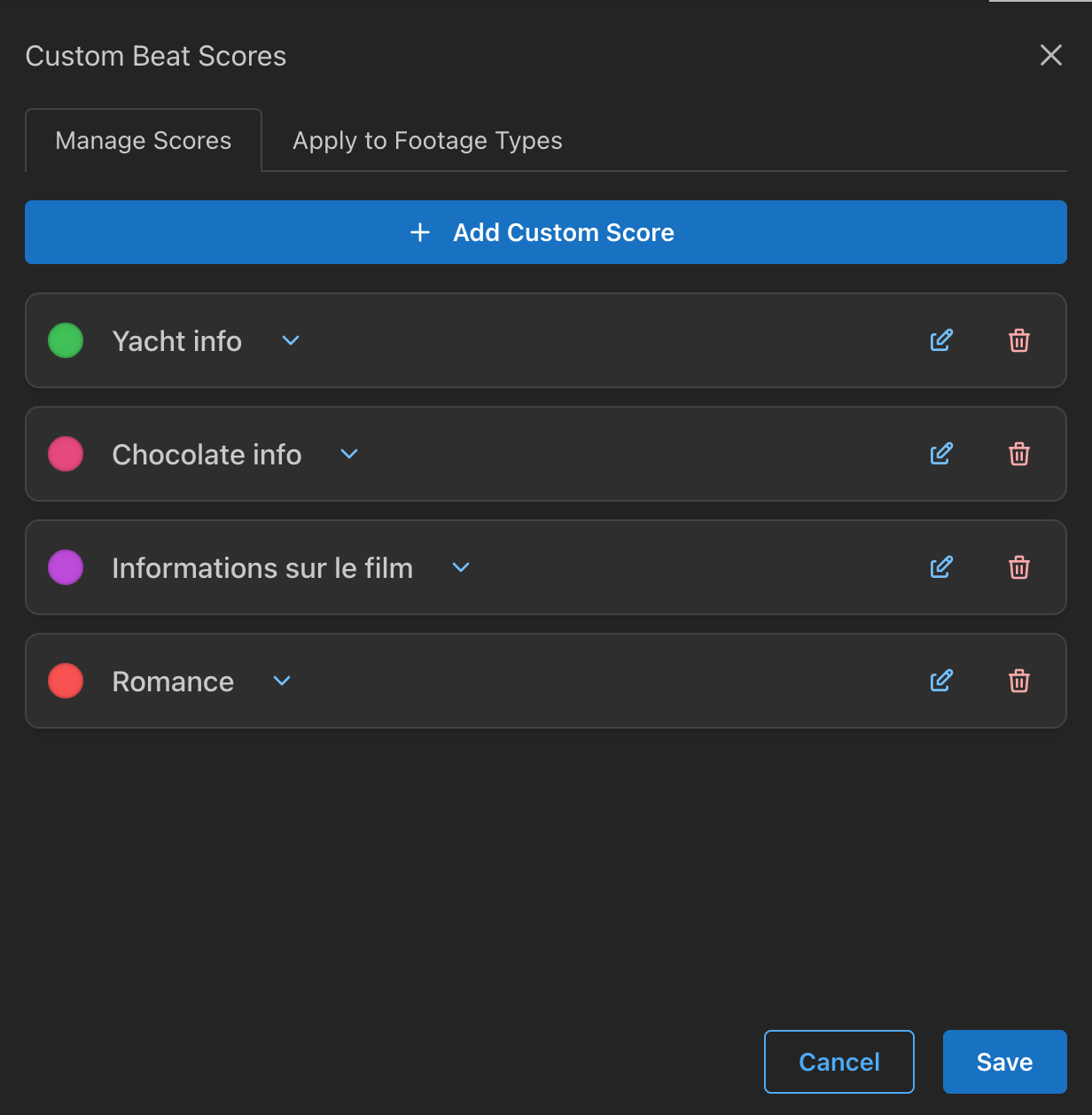Switch to Apply to Footage Types tab
The width and height of the screenshot is (1092, 1115).
pyautogui.click(x=427, y=140)
